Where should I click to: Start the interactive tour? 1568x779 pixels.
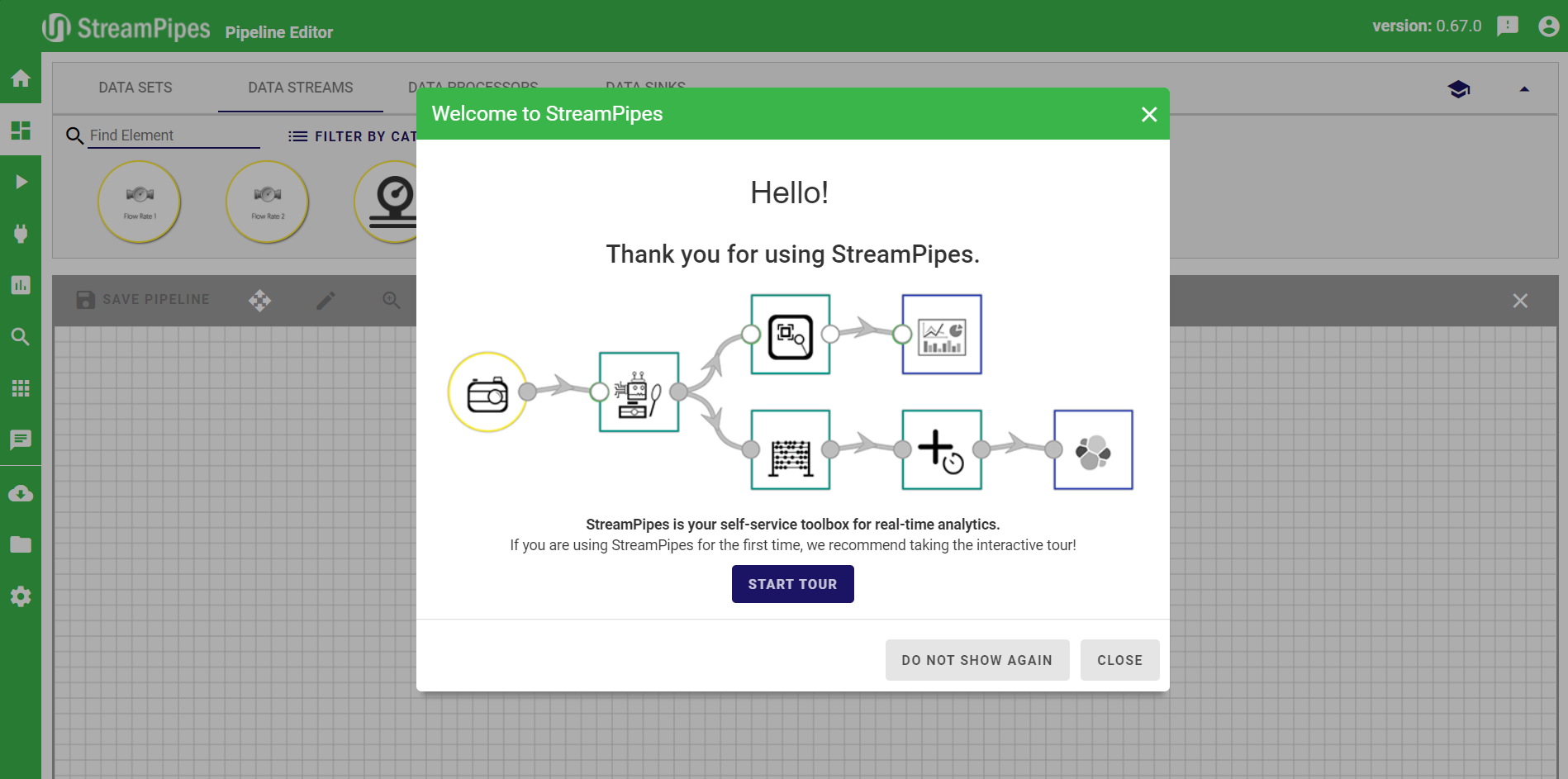(x=792, y=584)
